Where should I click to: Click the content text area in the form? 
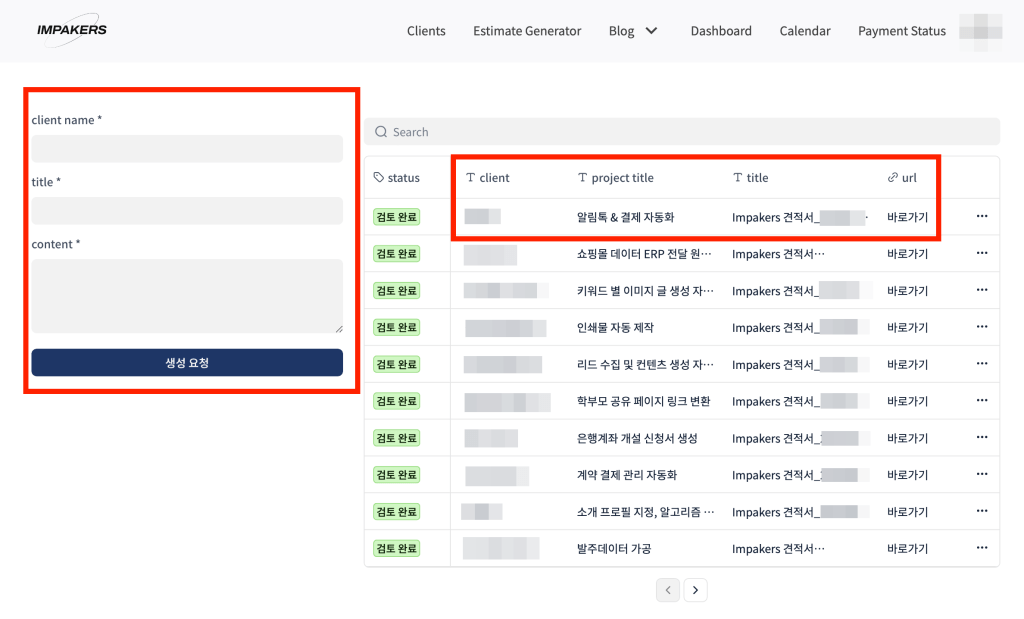coord(186,295)
